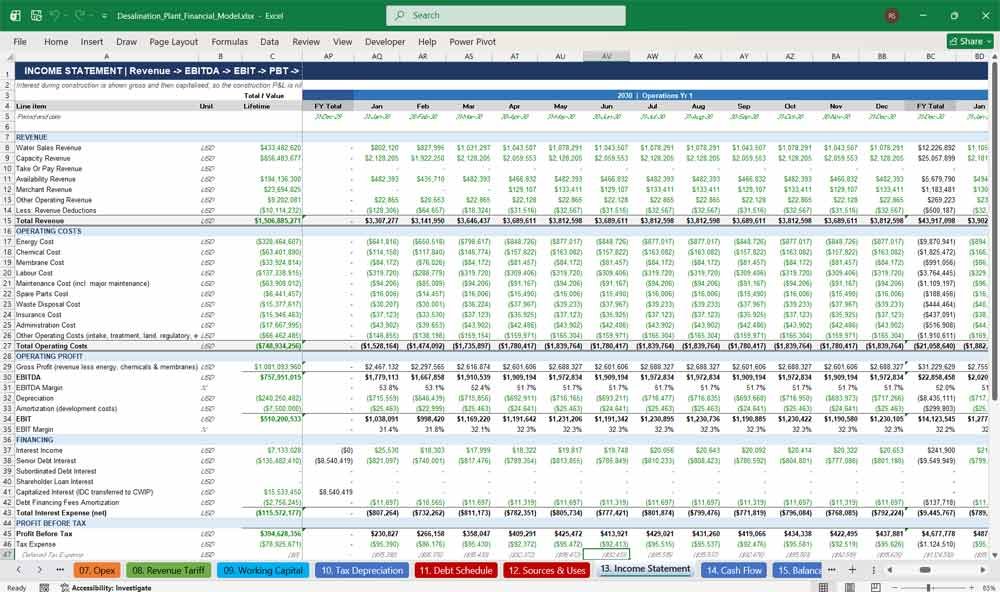Switch to the 11. Debt Schedule sheet tab
Viewport: 1000px width, 592px height.
pyautogui.click(x=455, y=570)
